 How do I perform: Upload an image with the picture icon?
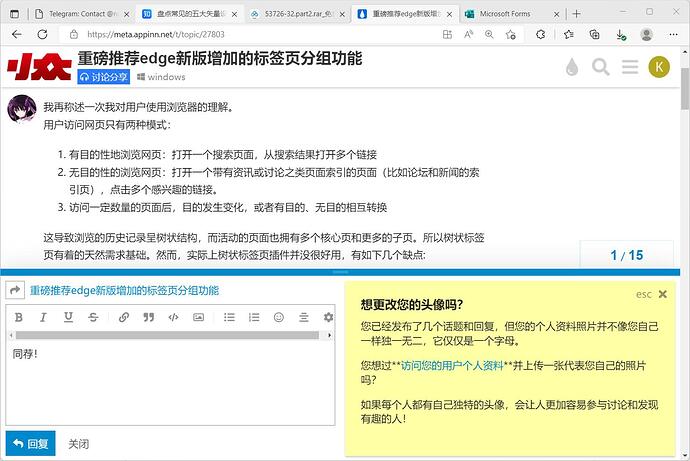click(x=198, y=317)
